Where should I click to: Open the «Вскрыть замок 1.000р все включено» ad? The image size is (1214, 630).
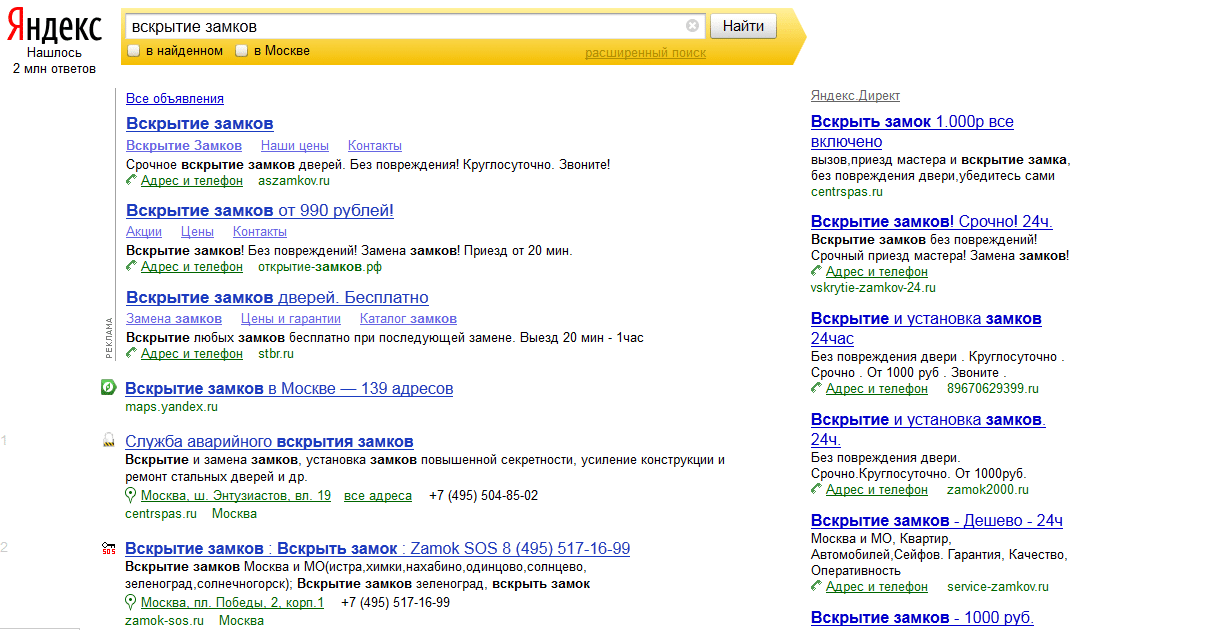[912, 132]
